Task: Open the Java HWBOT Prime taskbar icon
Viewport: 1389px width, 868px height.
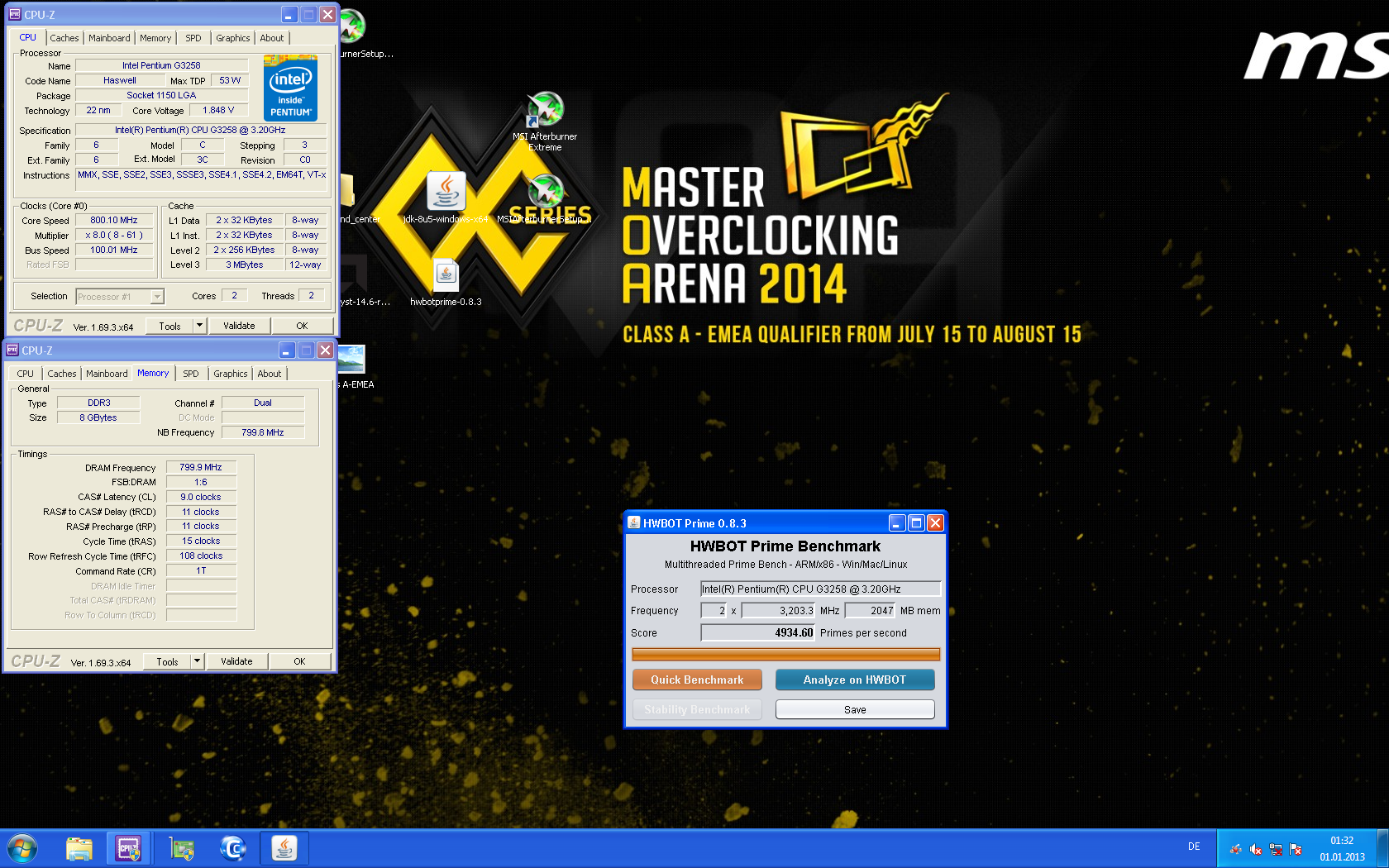Action: (x=284, y=849)
